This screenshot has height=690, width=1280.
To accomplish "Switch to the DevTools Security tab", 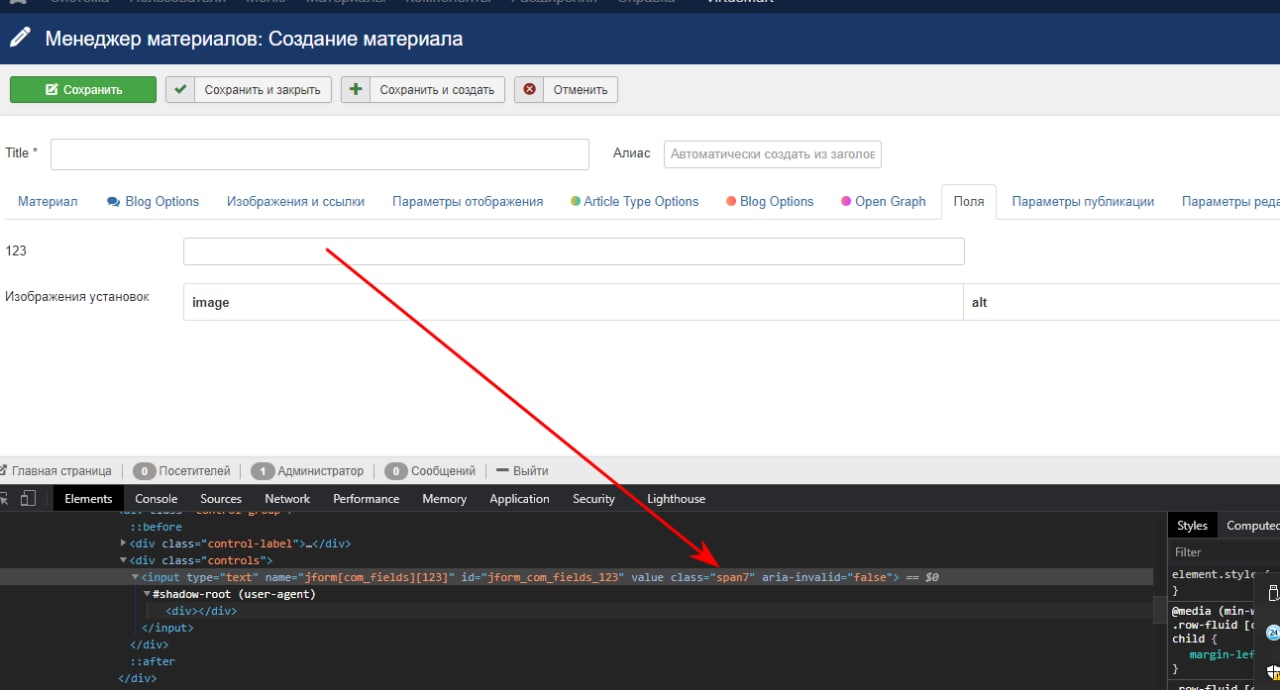I will pyautogui.click(x=594, y=499).
